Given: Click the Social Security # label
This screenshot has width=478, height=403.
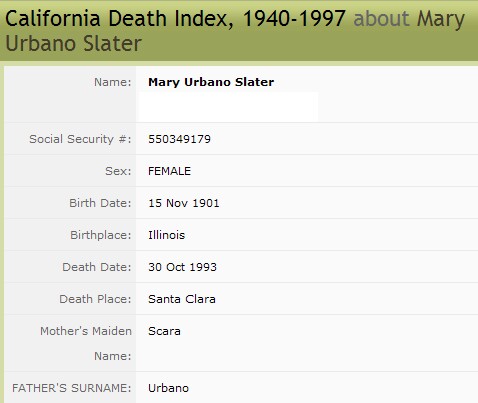Looking at the screenshot, I should 80,139.
